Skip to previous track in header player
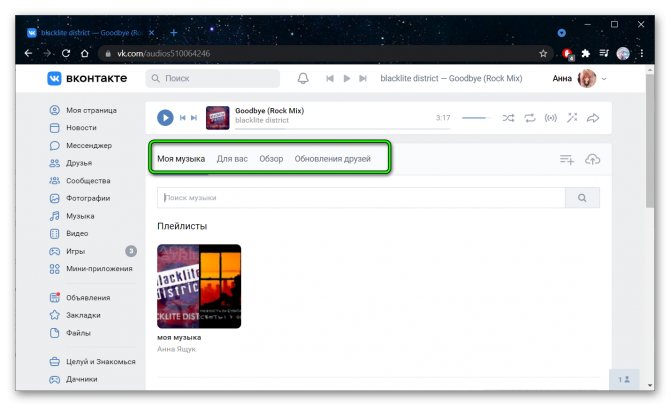The image size is (670, 406). point(330,78)
